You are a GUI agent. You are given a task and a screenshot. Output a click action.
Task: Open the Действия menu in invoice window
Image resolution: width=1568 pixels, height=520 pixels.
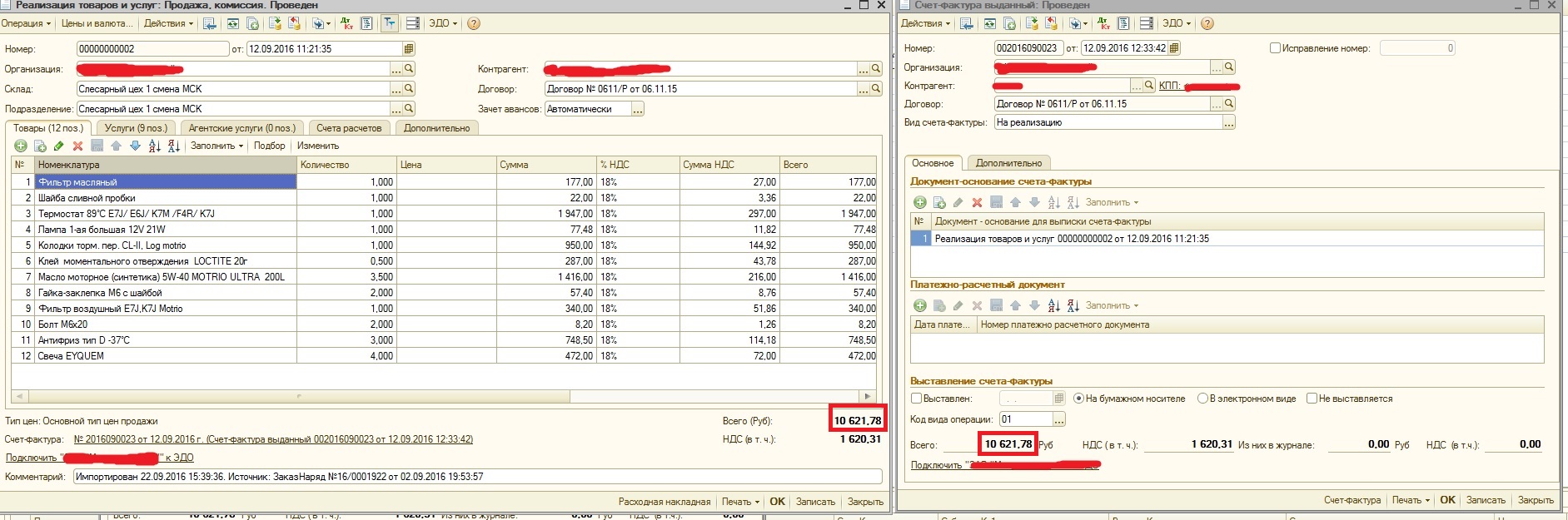(x=925, y=23)
